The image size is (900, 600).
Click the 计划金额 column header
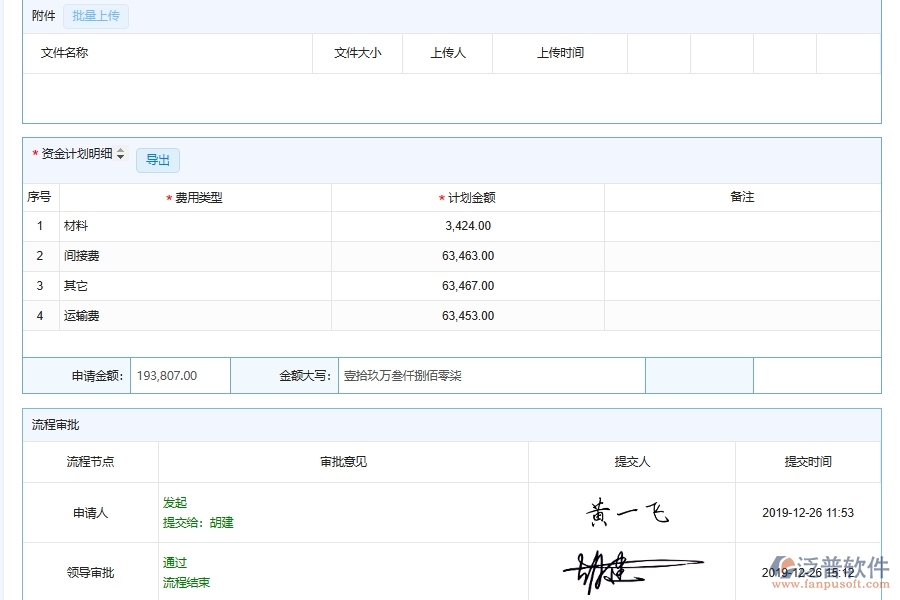[470, 197]
